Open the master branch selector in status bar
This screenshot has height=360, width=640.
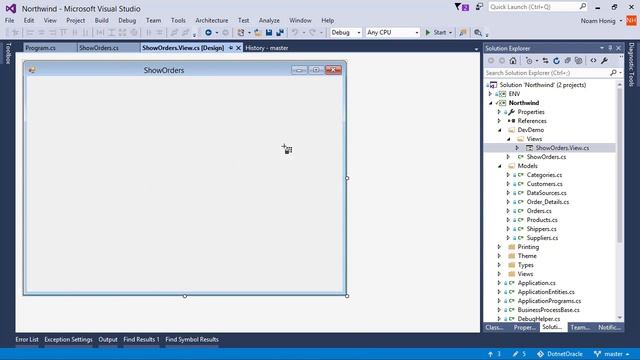(611, 354)
